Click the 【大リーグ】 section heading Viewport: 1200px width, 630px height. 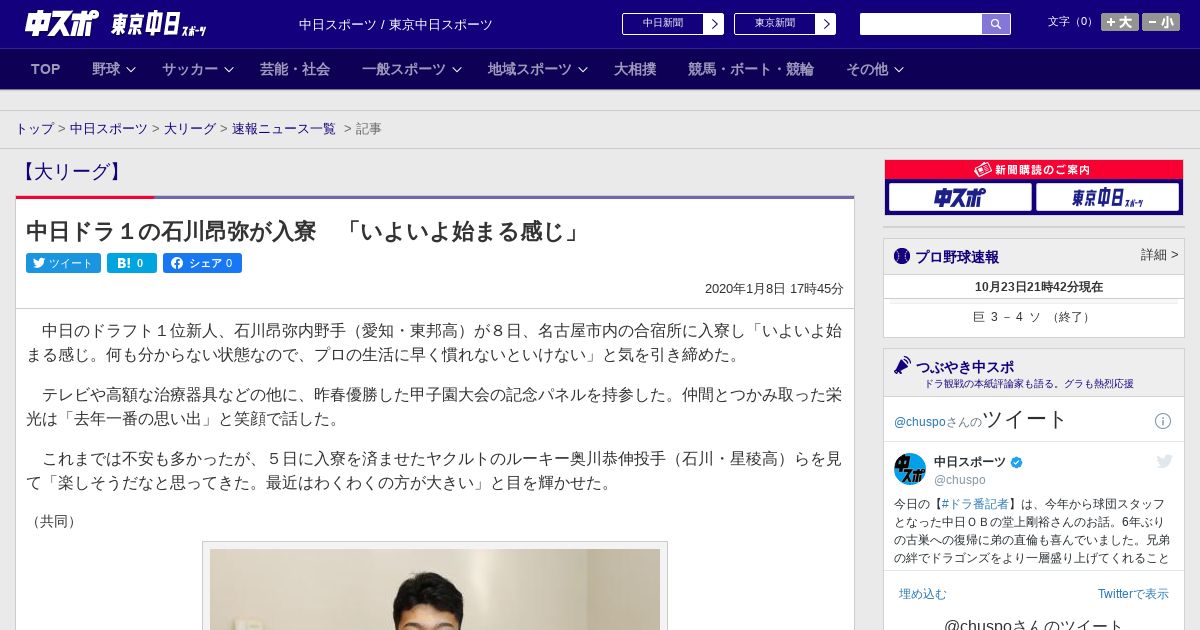72,172
